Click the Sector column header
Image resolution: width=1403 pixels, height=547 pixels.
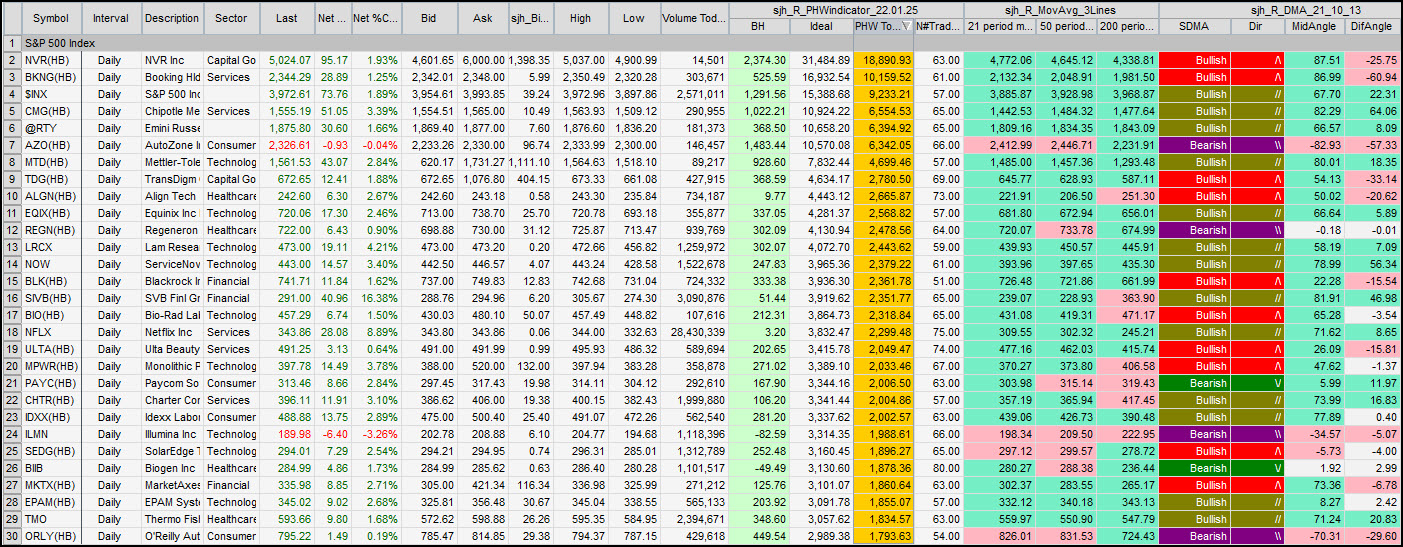[x=232, y=18]
